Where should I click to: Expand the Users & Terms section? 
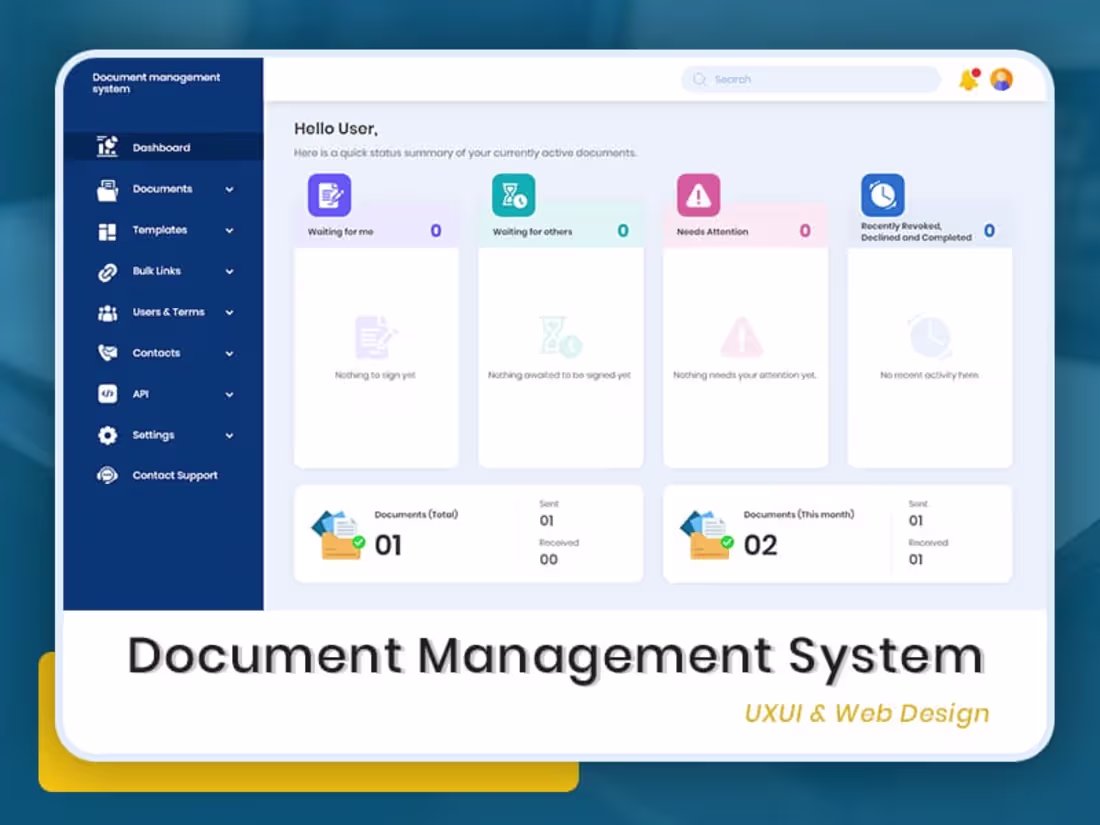point(229,312)
